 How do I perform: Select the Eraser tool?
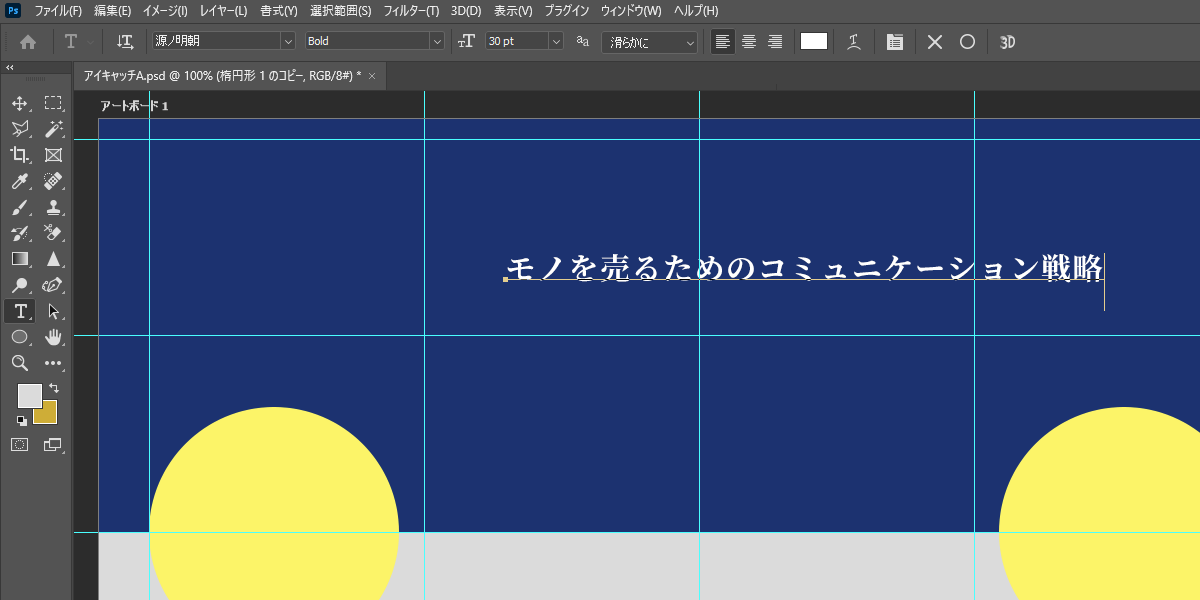pos(53,233)
